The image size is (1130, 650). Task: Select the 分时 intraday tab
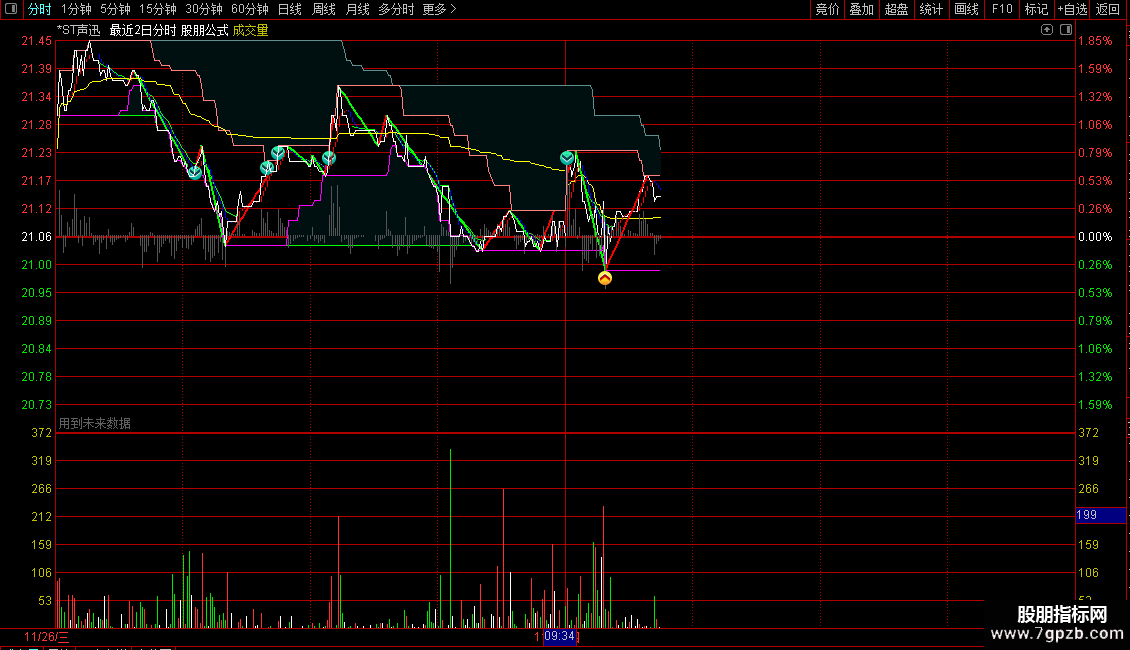tap(40, 9)
